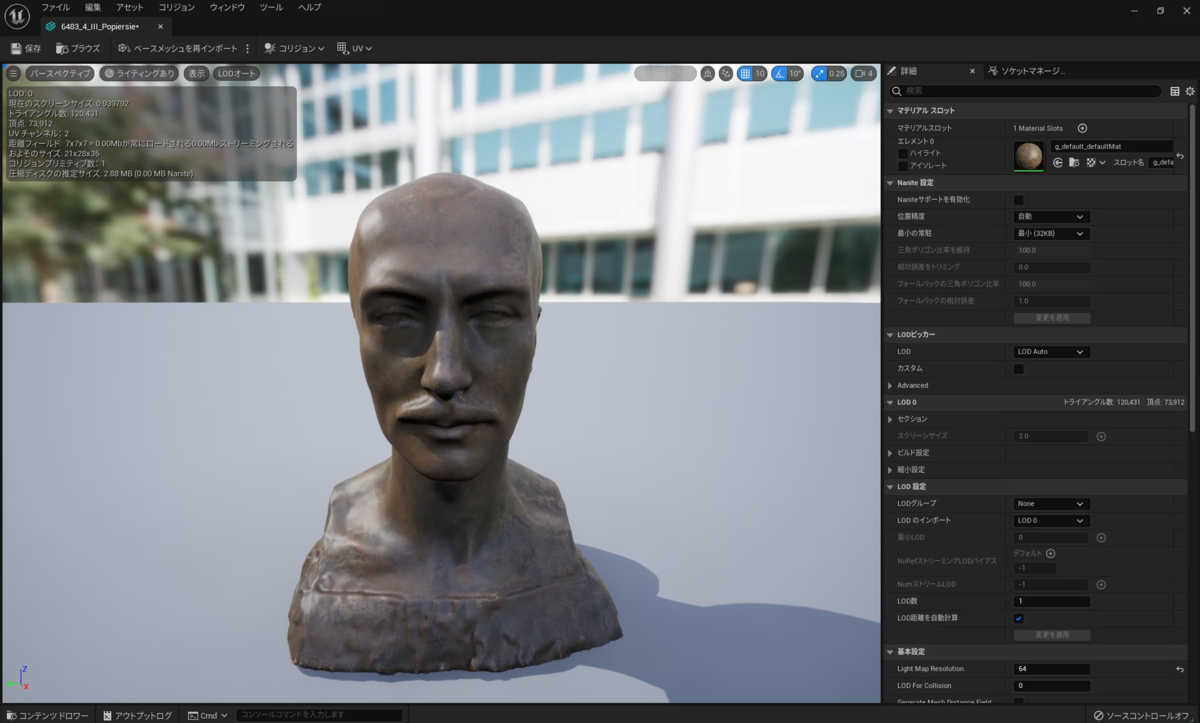This screenshot has height=723, width=1200.
Task: Click the ソースコントロールオフ status icon
Action: [1099, 715]
